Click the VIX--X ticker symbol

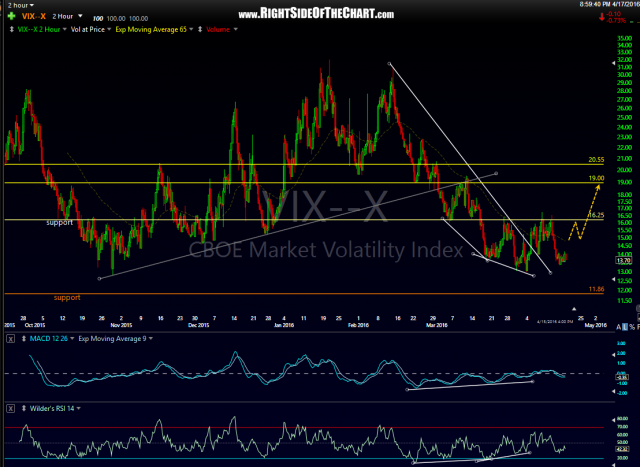(x=34, y=16)
